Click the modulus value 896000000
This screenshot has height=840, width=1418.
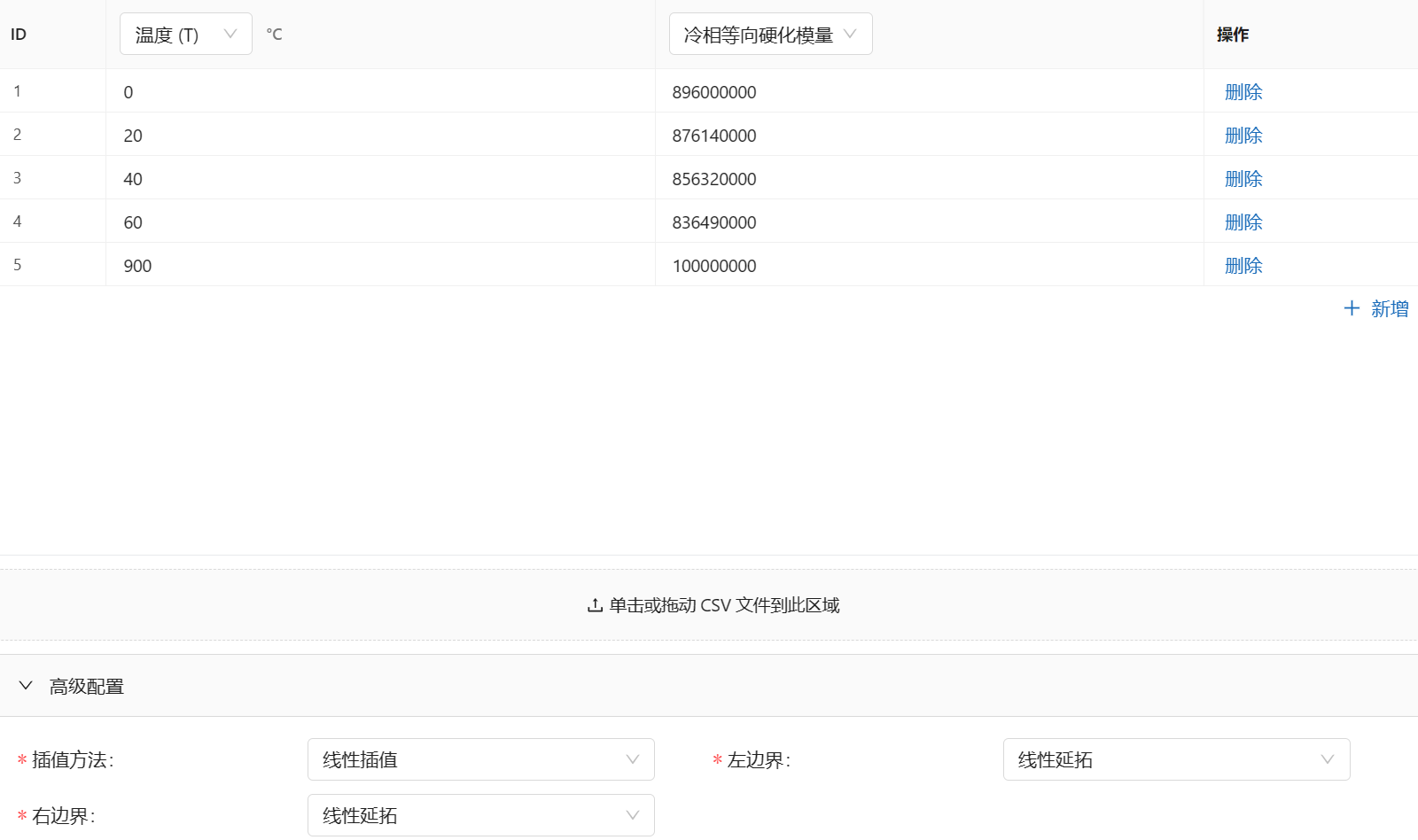(x=714, y=92)
